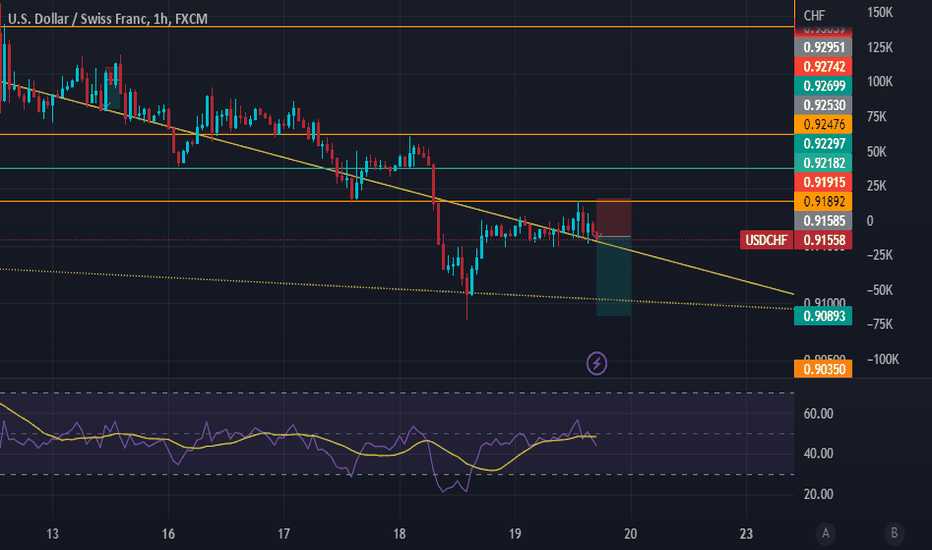Click the teal price label 0.92297
This screenshot has width=932, height=550.
(x=823, y=143)
